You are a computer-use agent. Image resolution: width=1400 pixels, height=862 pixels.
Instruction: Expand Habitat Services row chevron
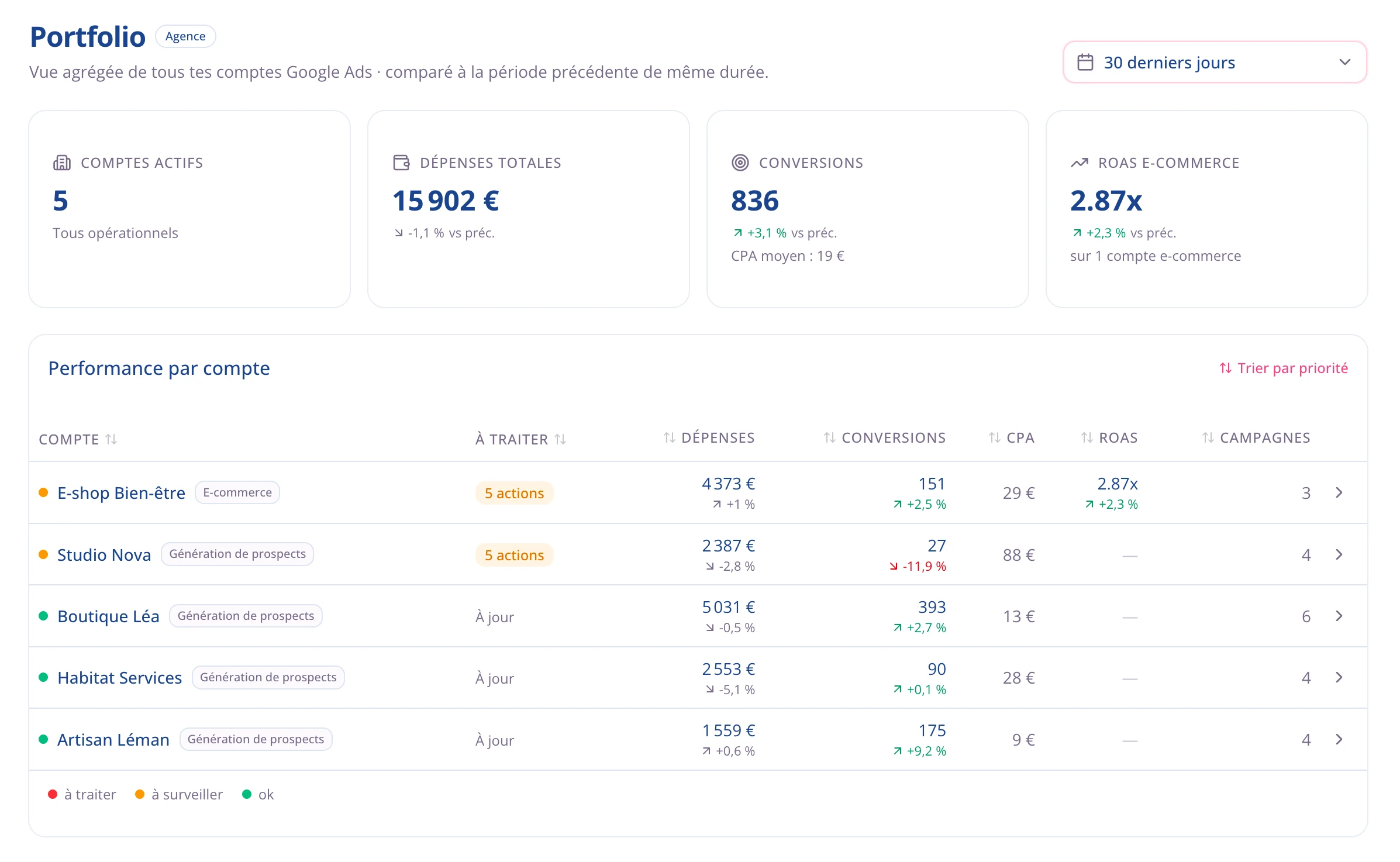[x=1339, y=678]
